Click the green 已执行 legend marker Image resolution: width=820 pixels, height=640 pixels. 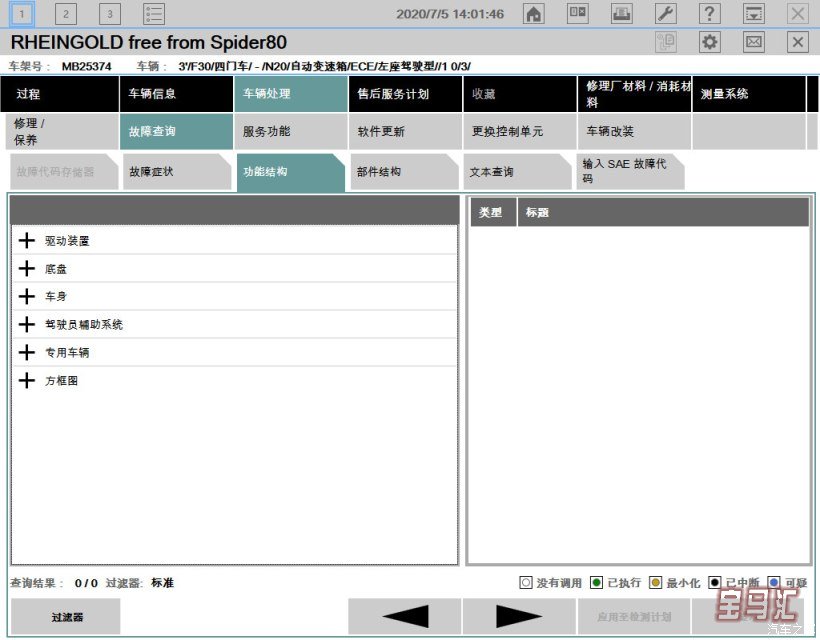596,582
